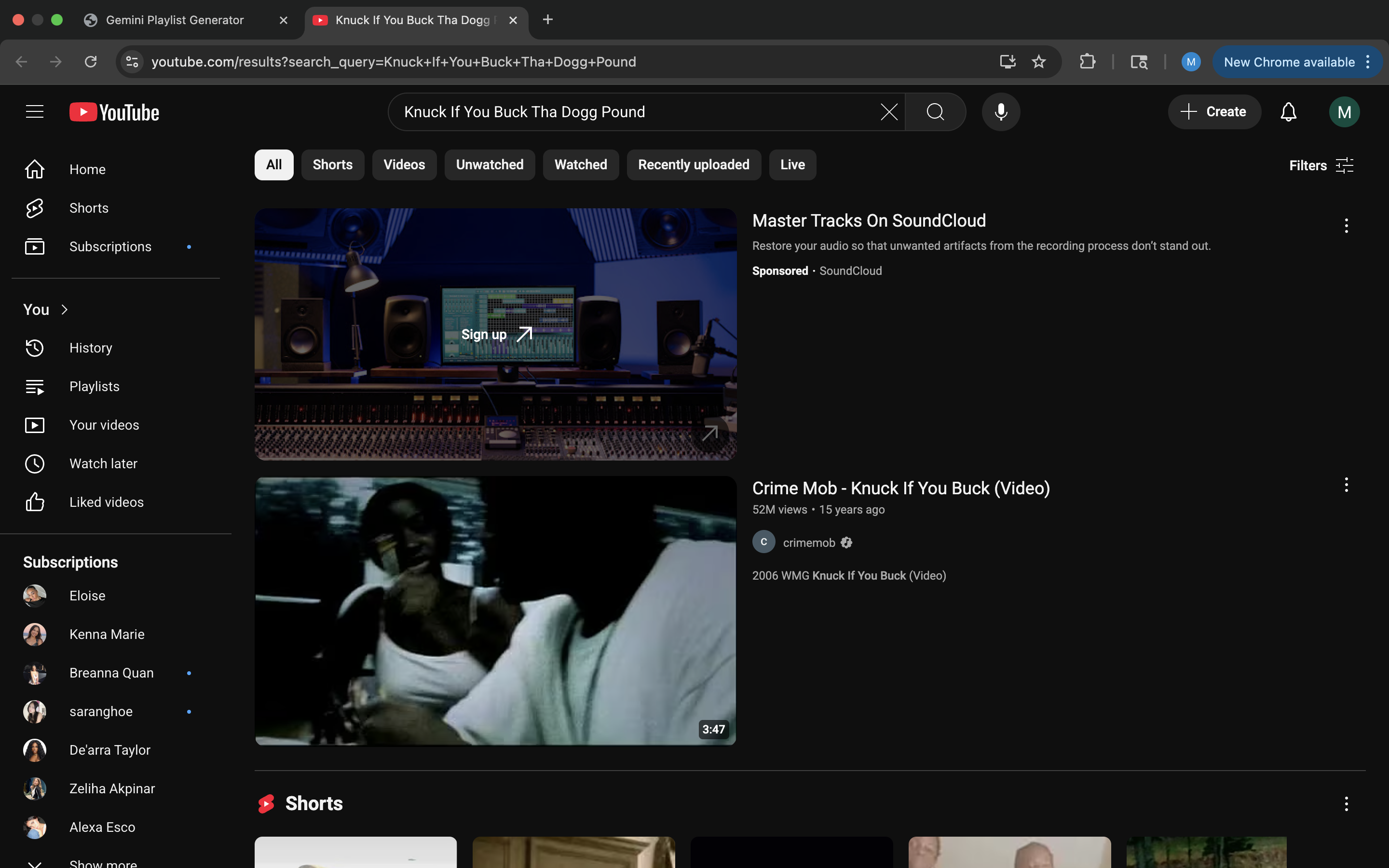Viewport: 1389px width, 868px height.
Task: Open more options for Crime Mob video
Action: point(1346,485)
